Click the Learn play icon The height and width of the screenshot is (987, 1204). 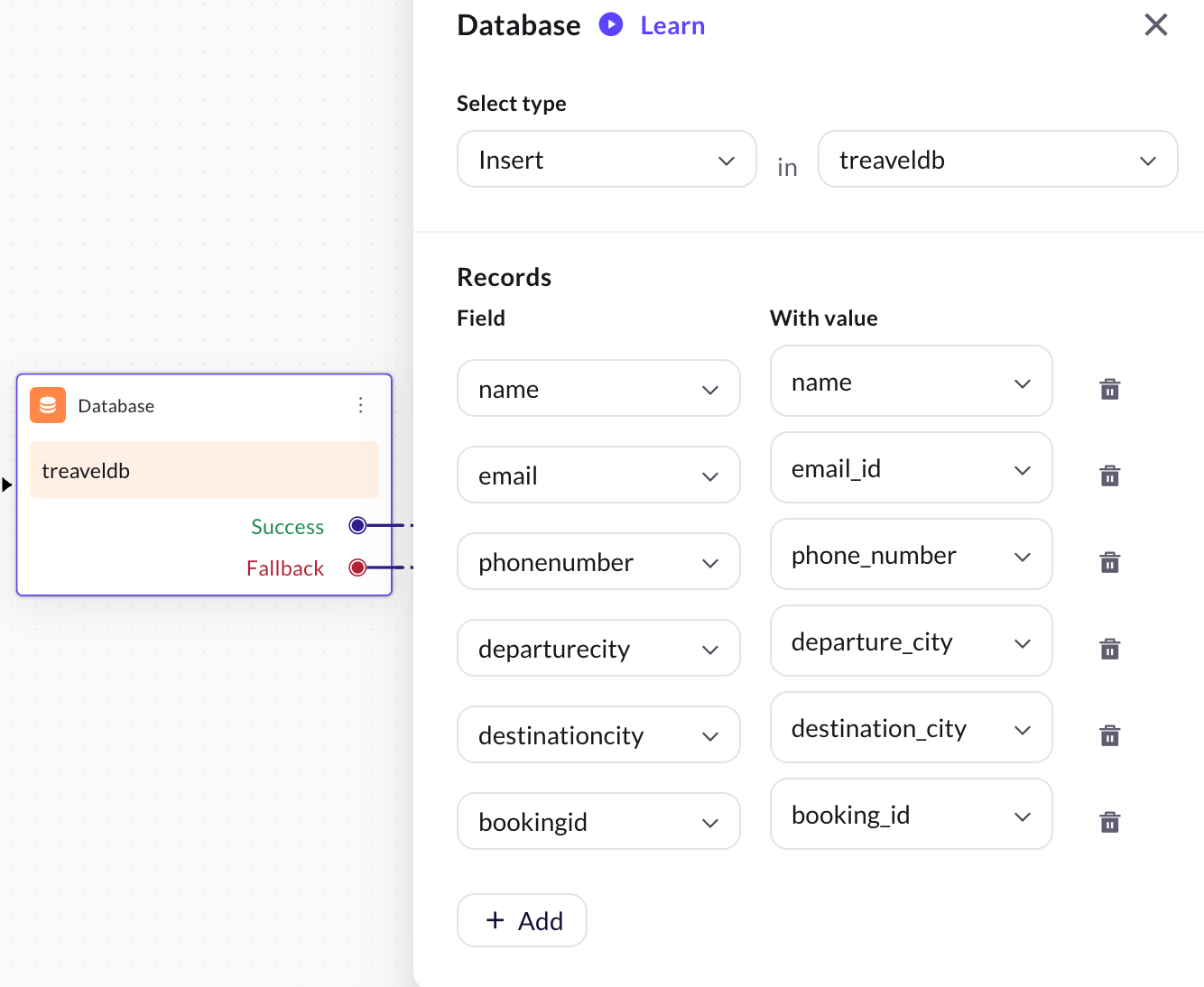tap(611, 25)
